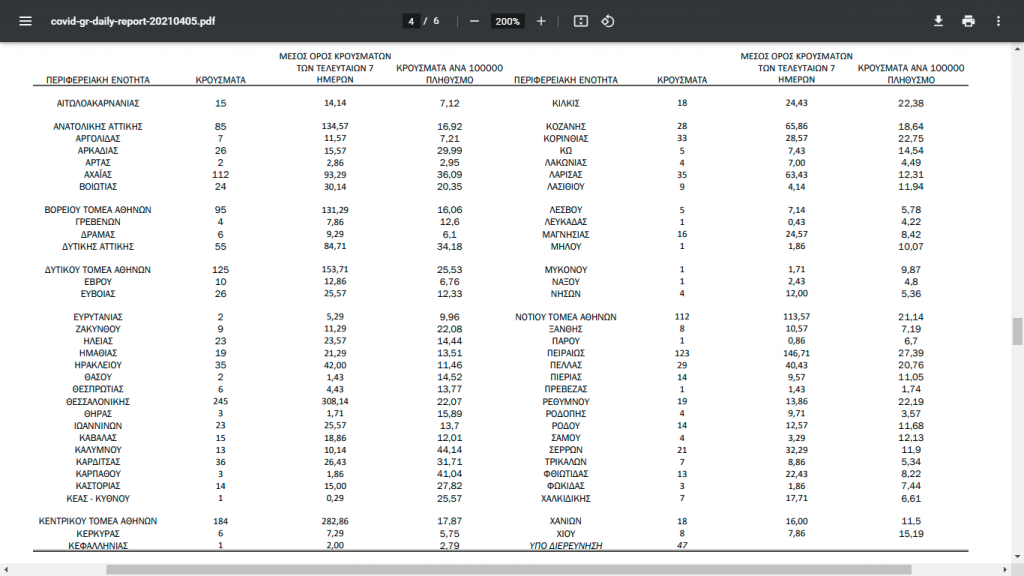Click the ΚΙΛΚΙΣ region name

(x=566, y=103)
